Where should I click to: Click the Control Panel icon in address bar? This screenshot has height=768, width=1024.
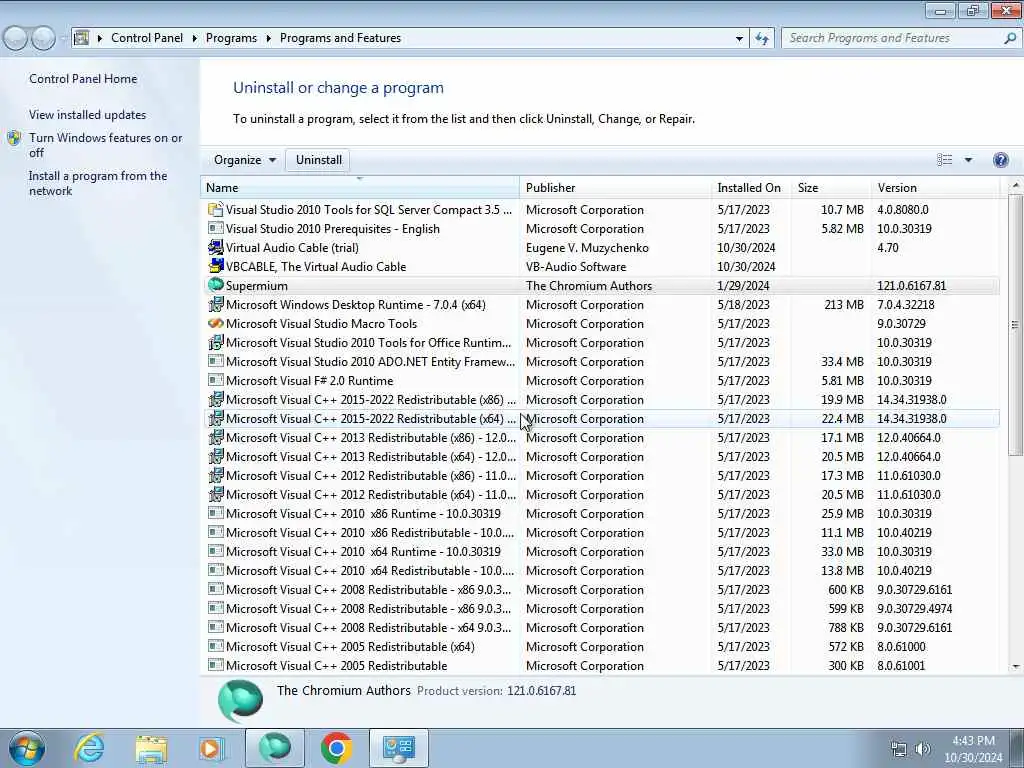tap(81, 38)
